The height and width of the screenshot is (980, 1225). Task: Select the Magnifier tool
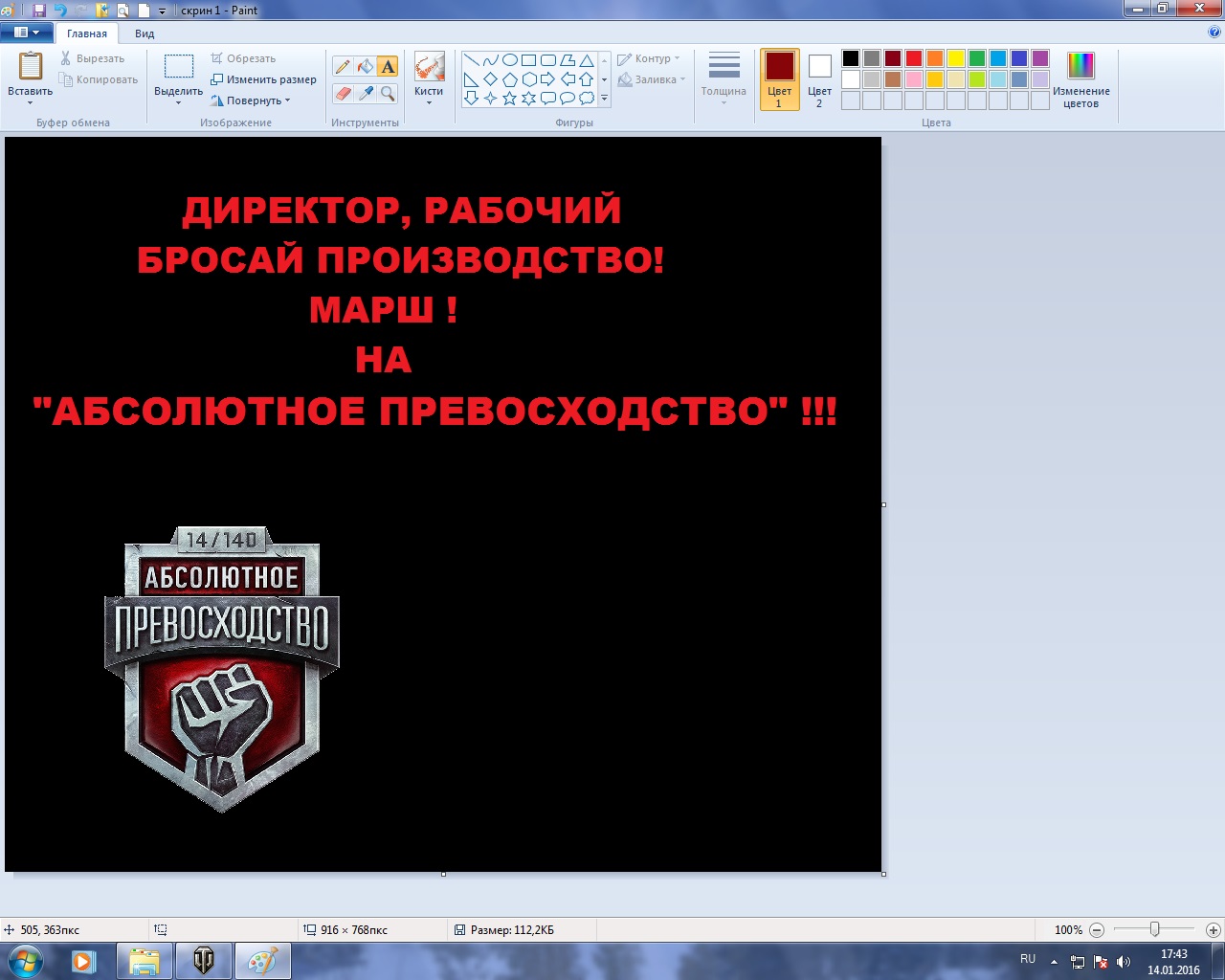click(x=388, y=93)
